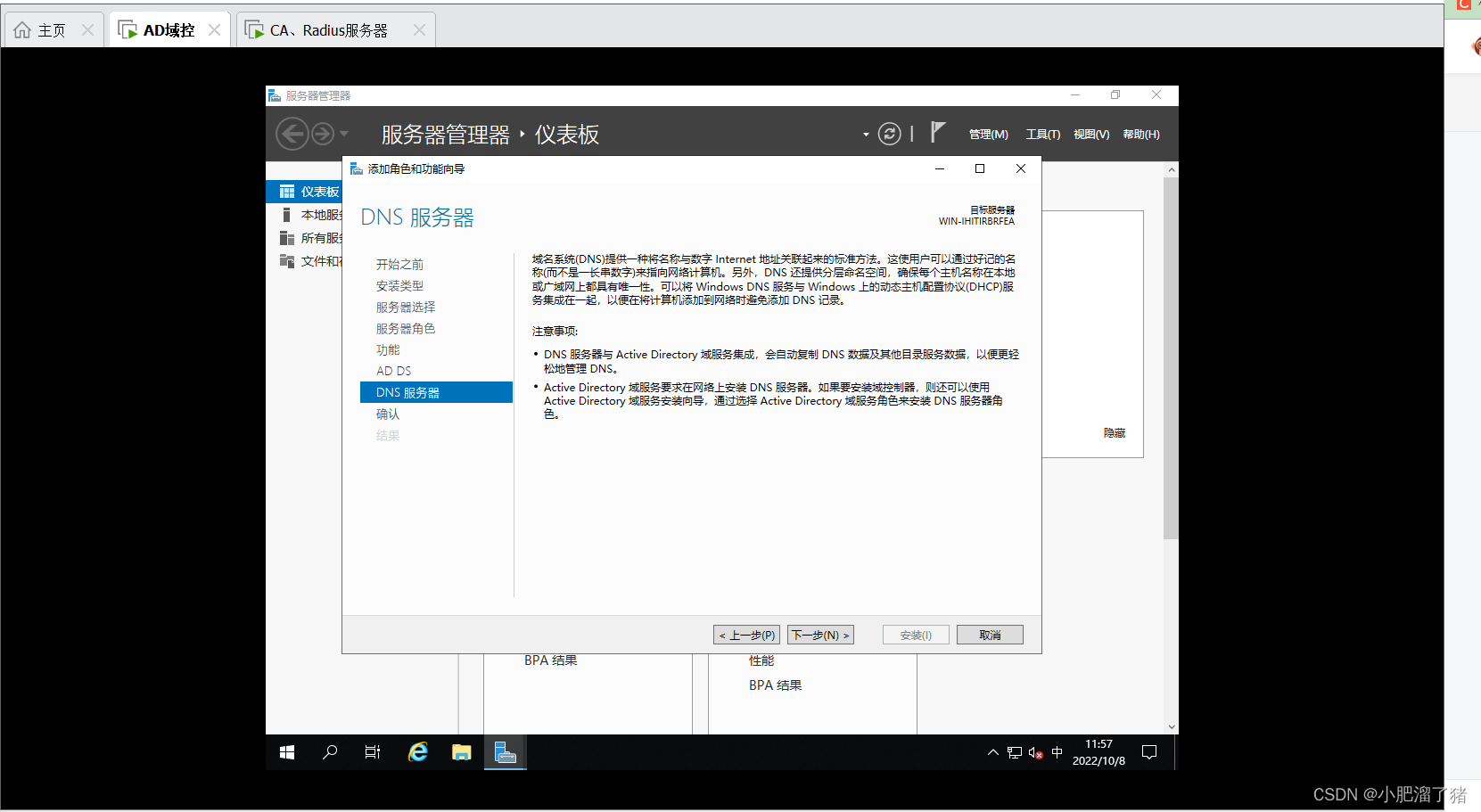Go to 服务器角色 wizard step
Viewport: 1481px width, 812px height.
pos(406,329)
